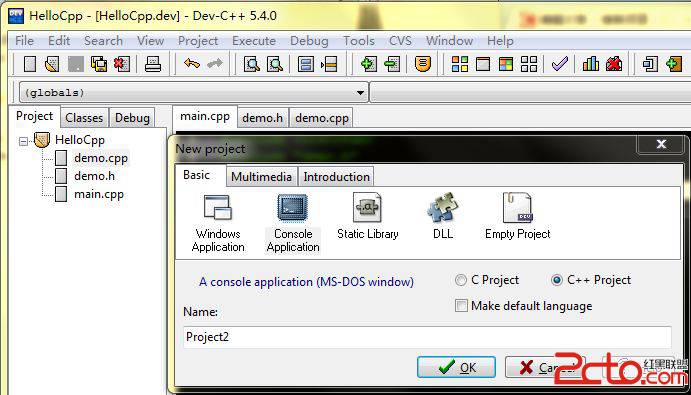Switch to the Debug sidebar tab
The width and height of the screenshot is (691, 395).
coord(132,118)
